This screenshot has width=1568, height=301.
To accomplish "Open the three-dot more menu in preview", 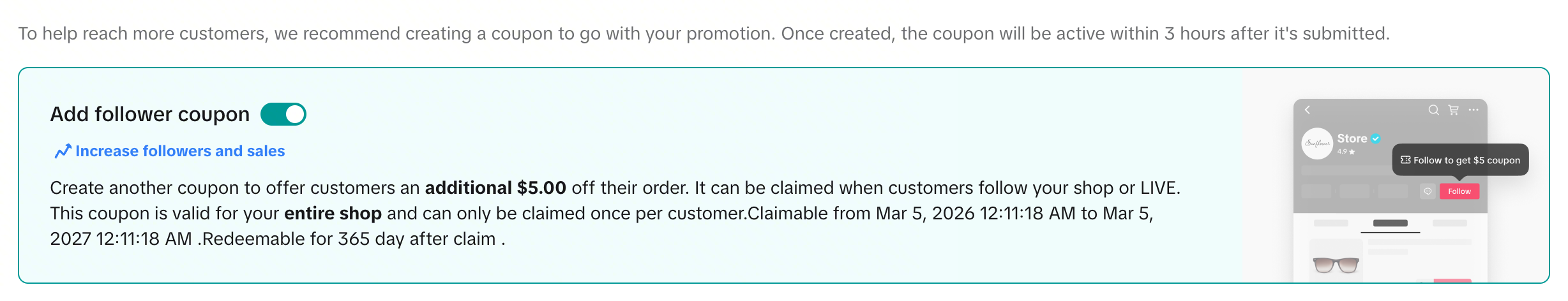I will click(1474, 110).
